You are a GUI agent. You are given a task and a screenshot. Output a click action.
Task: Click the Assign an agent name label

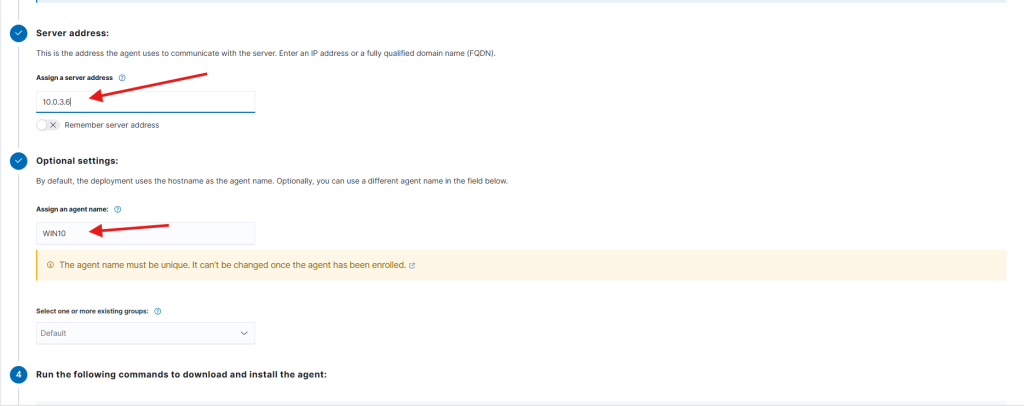click(x=72, y=209)
